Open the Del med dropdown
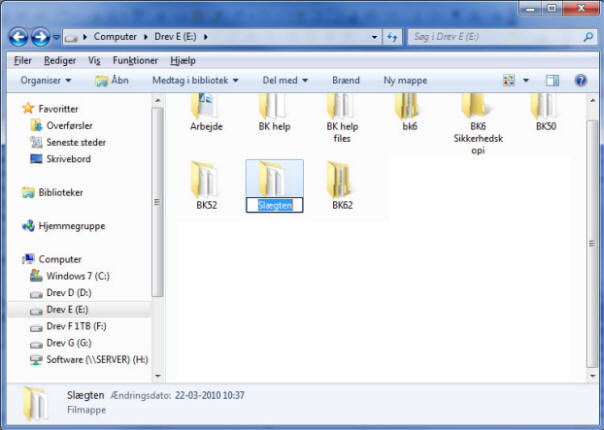This screenshot has width=604, height=430. point(285,80)
